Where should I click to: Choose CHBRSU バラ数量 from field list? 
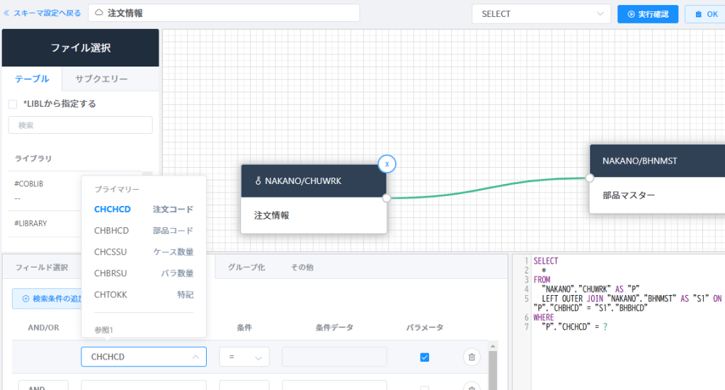[x=143, y=273]
